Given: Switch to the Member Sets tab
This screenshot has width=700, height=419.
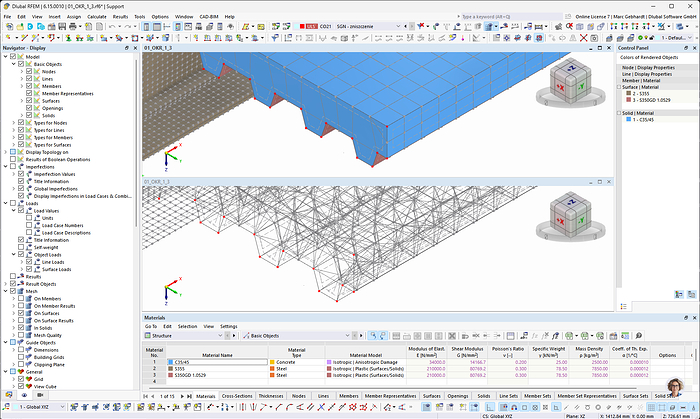Looking at the screenshot, I should pyautogui.click(x=538, y=396).
